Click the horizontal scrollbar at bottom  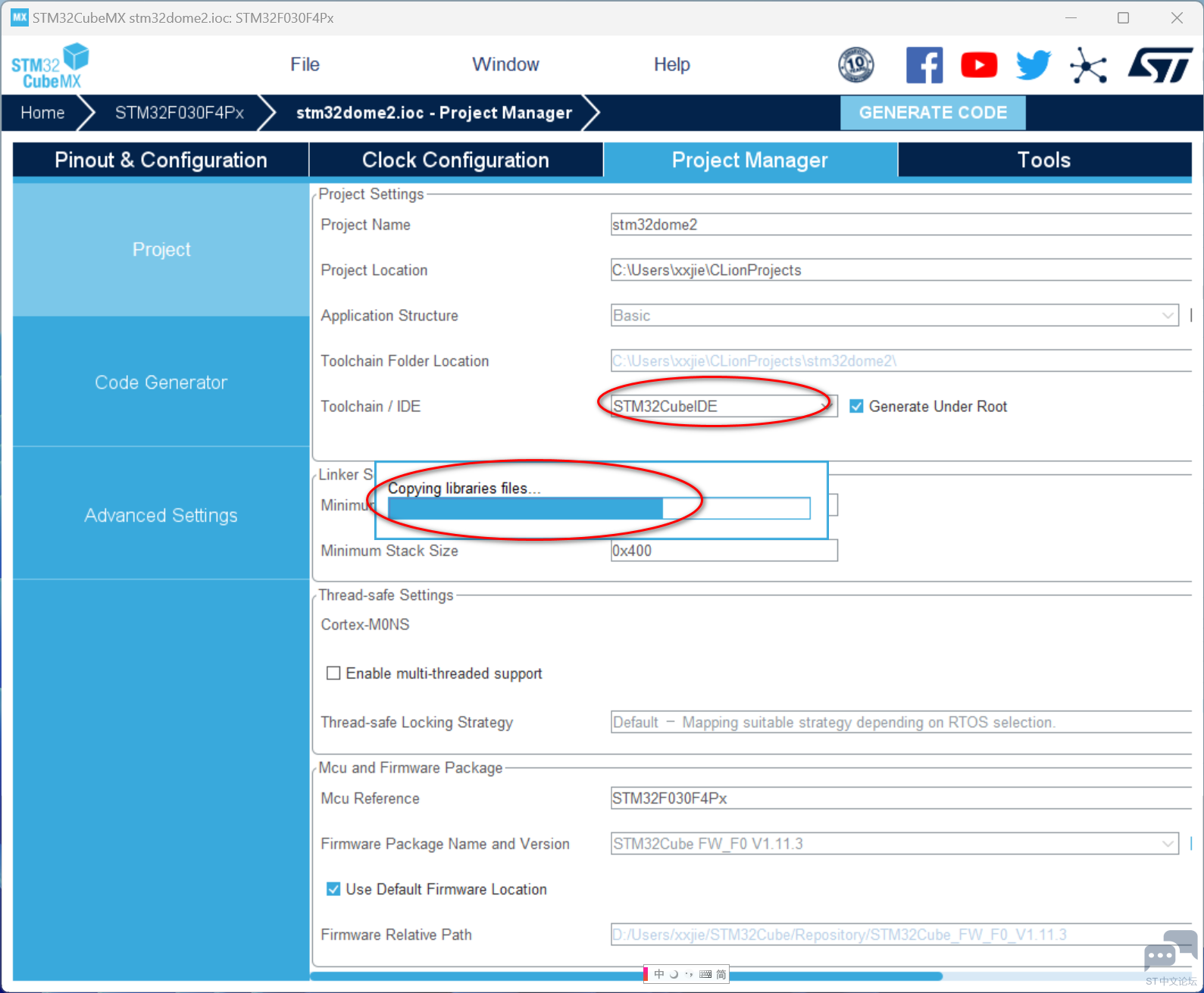(x=627, y=976)
